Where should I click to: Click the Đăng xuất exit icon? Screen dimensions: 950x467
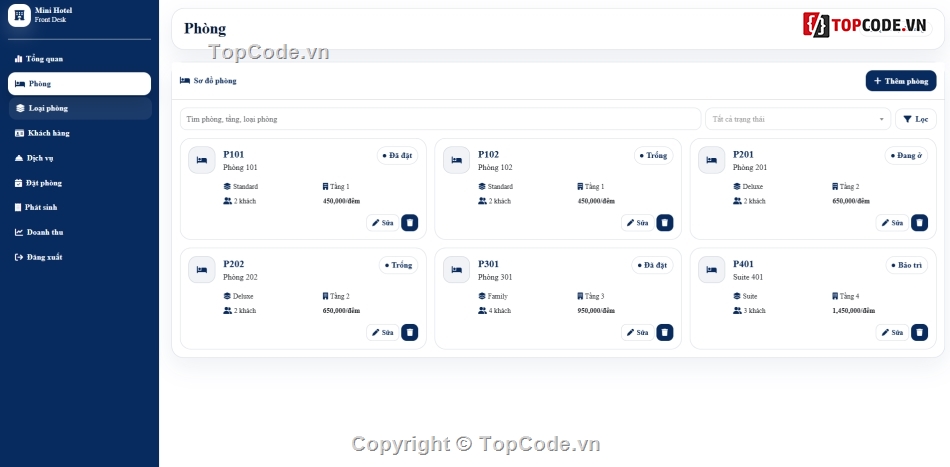(x=19, y=257)
